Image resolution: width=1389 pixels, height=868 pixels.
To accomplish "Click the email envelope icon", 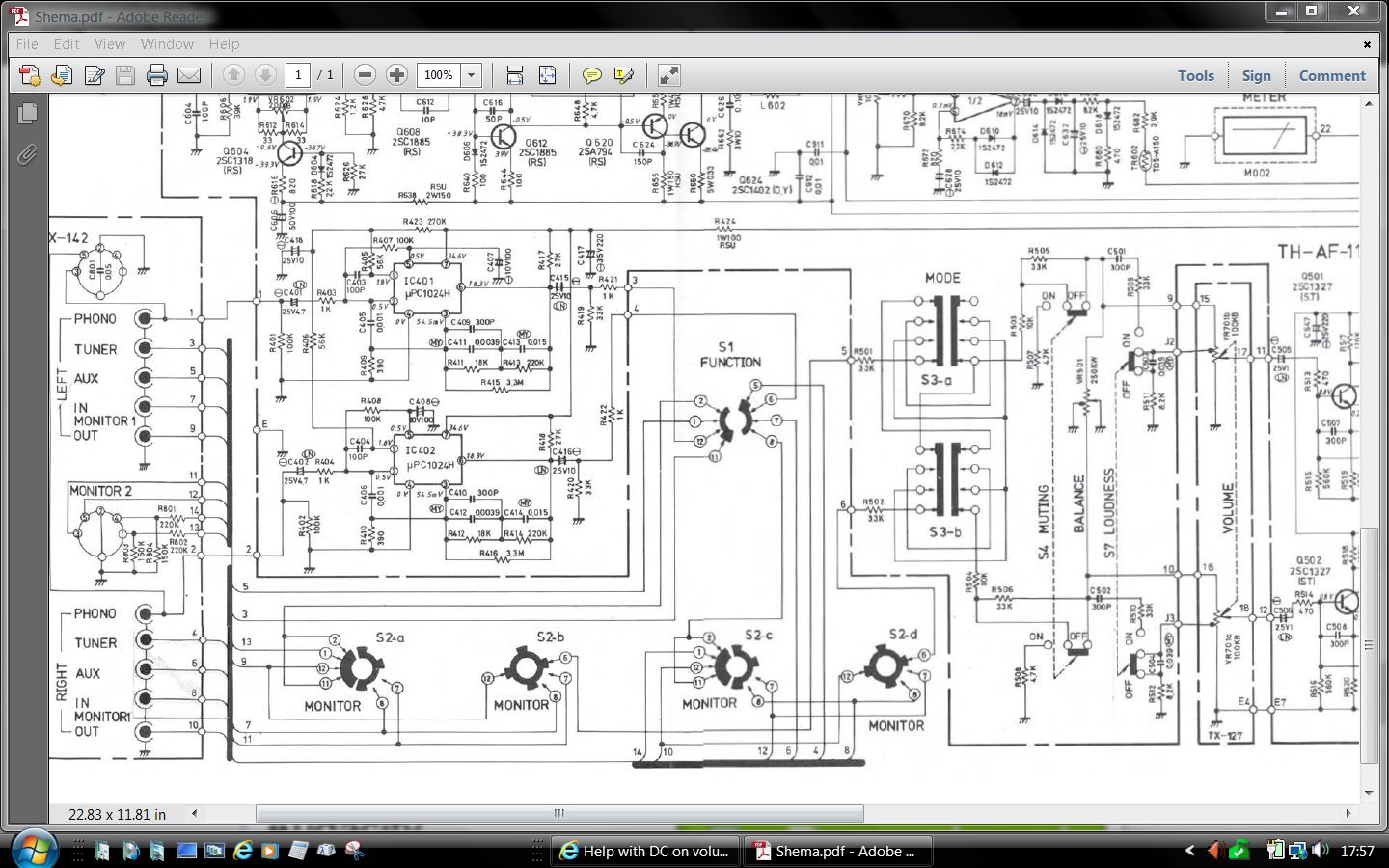I will 189,75.
